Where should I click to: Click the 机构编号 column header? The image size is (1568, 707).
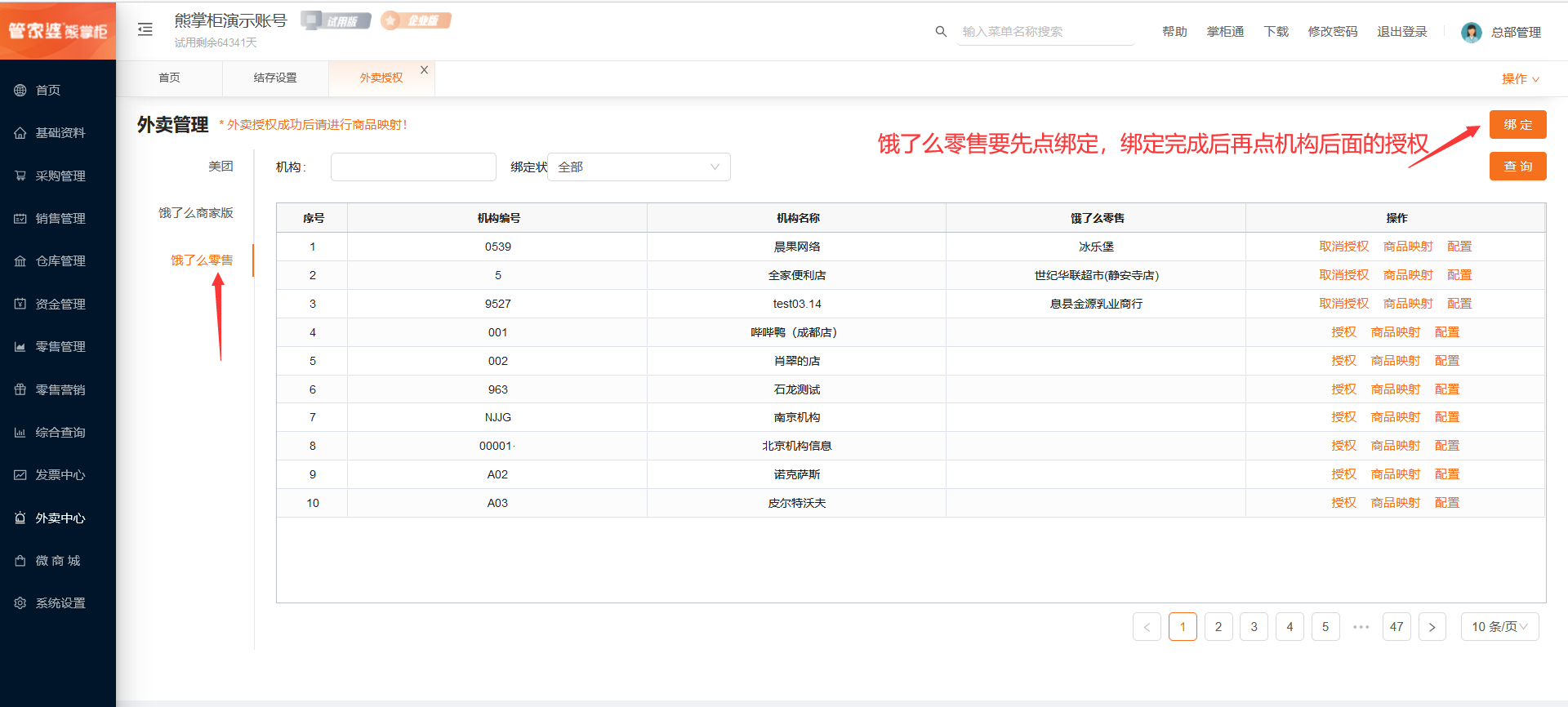click(498, 218)
